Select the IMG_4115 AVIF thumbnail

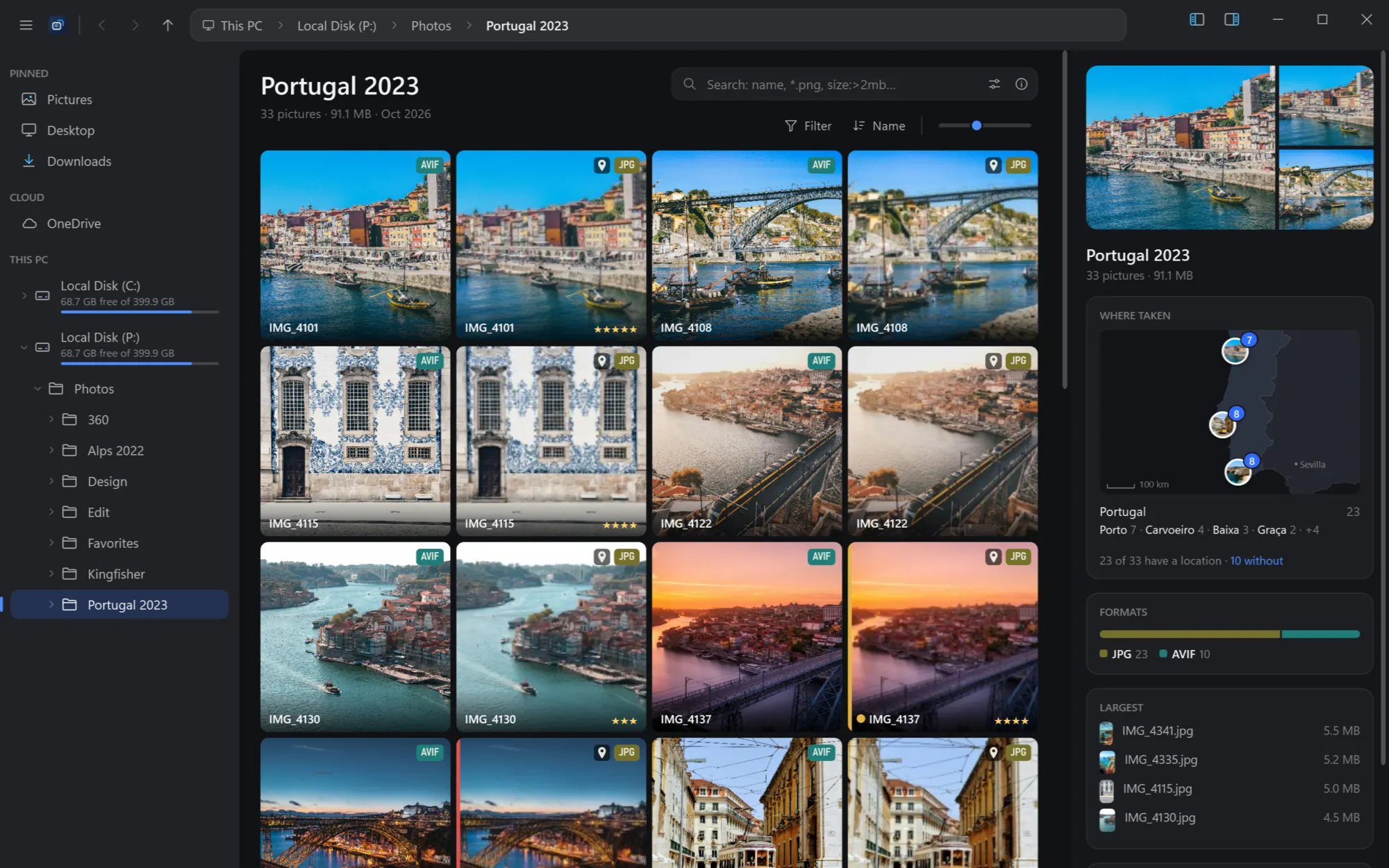point(355,441)
